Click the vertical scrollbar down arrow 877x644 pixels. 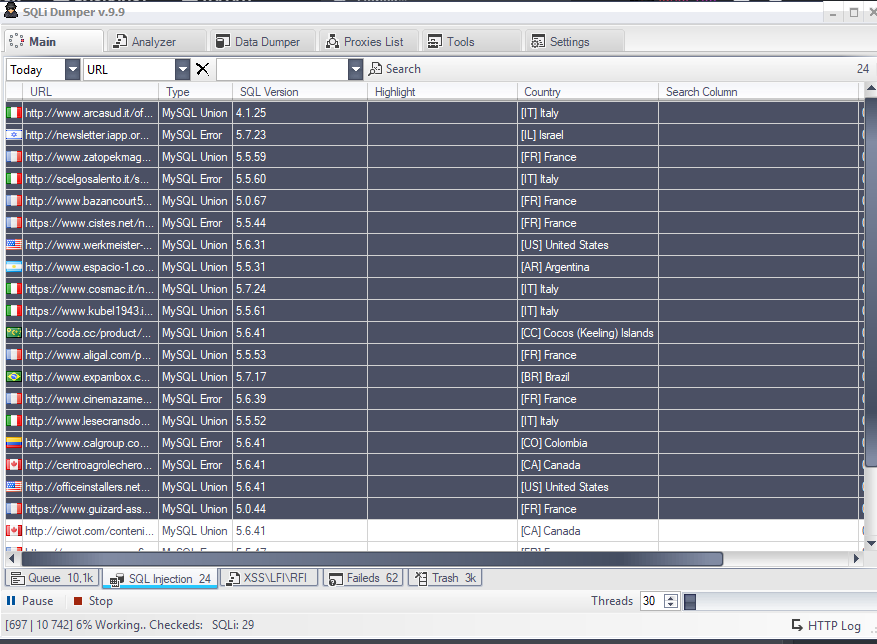870,543
